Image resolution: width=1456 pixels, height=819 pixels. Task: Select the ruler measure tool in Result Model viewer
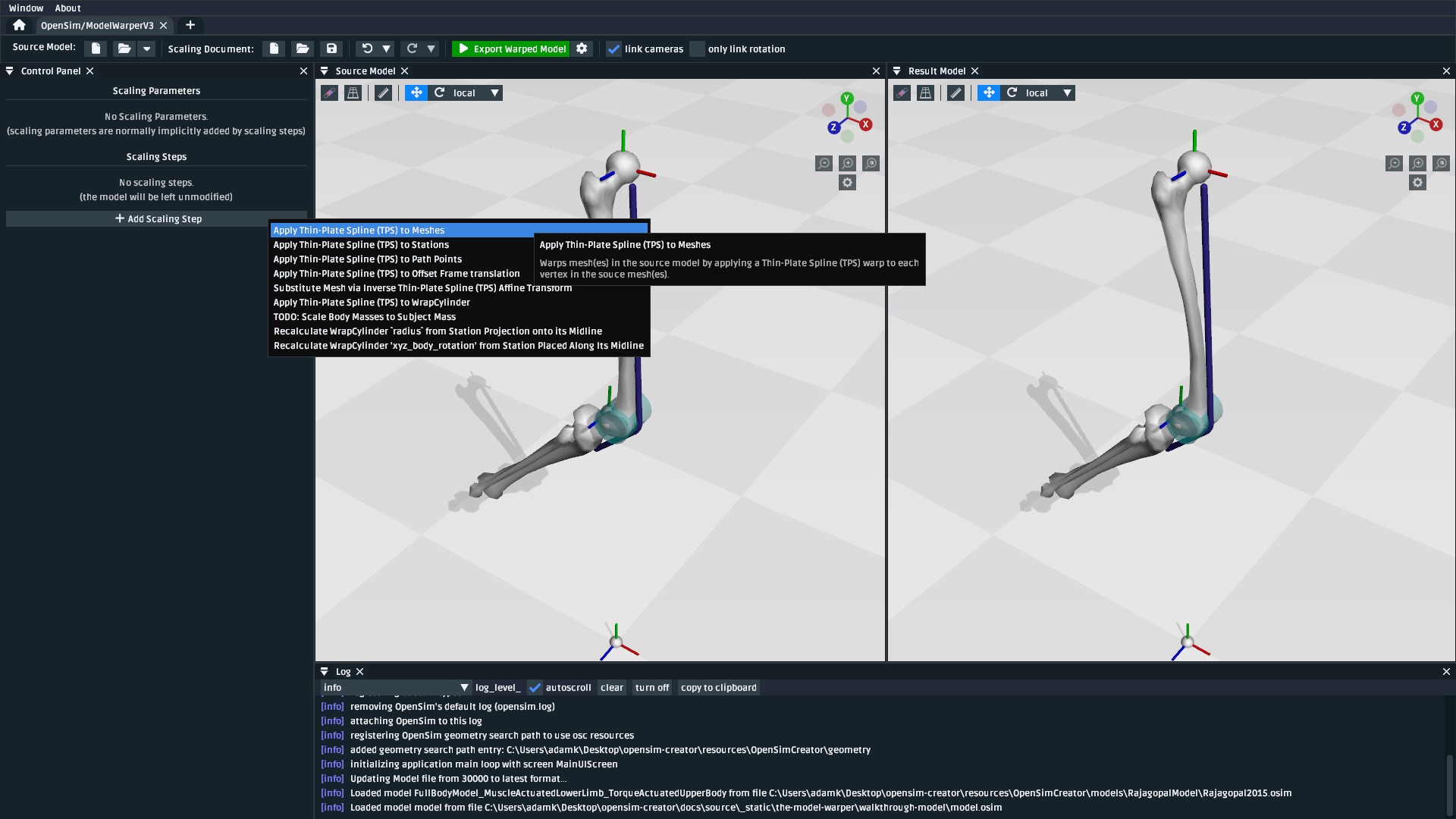point(956,93)
